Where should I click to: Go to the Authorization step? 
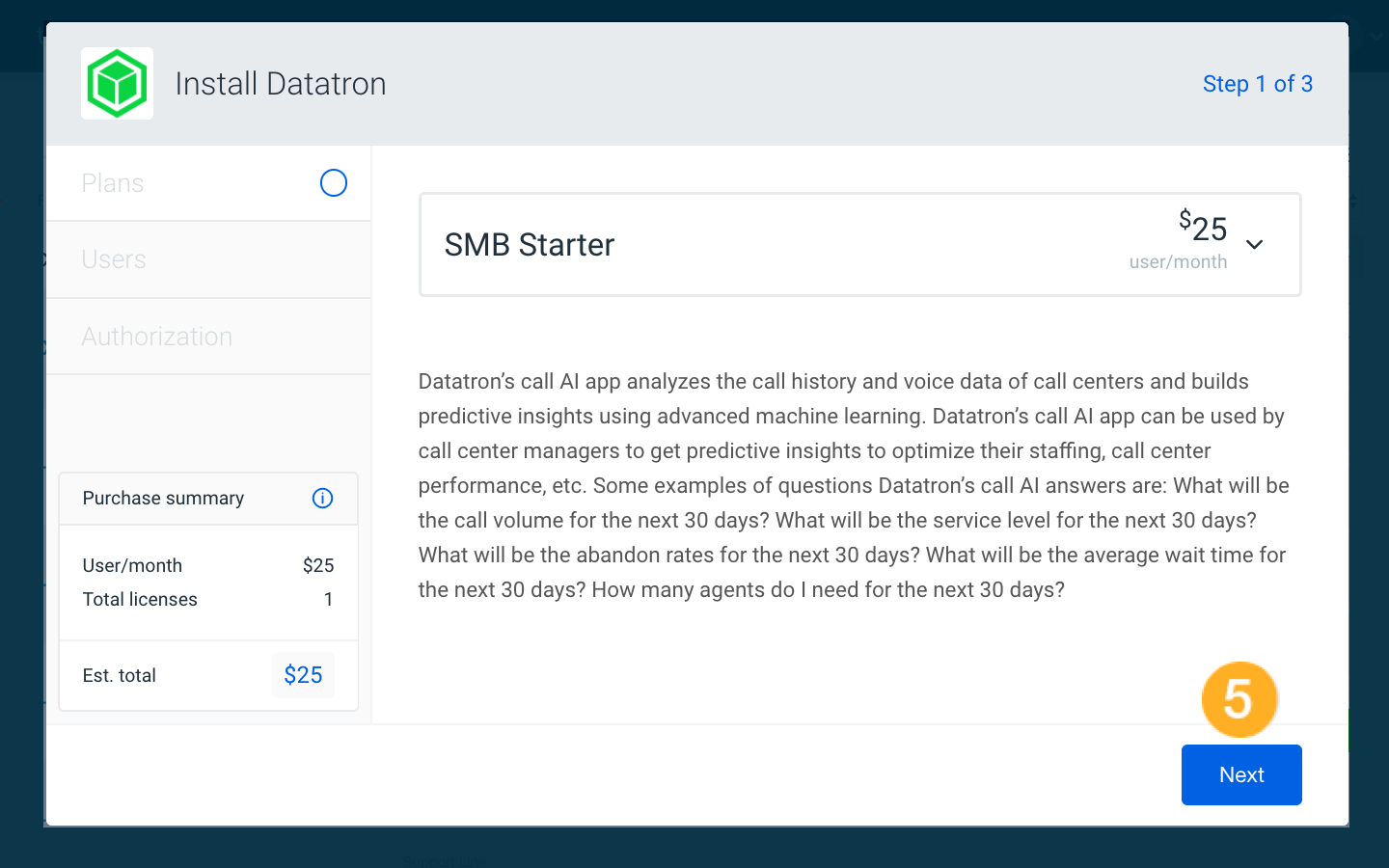pos(208,337)
